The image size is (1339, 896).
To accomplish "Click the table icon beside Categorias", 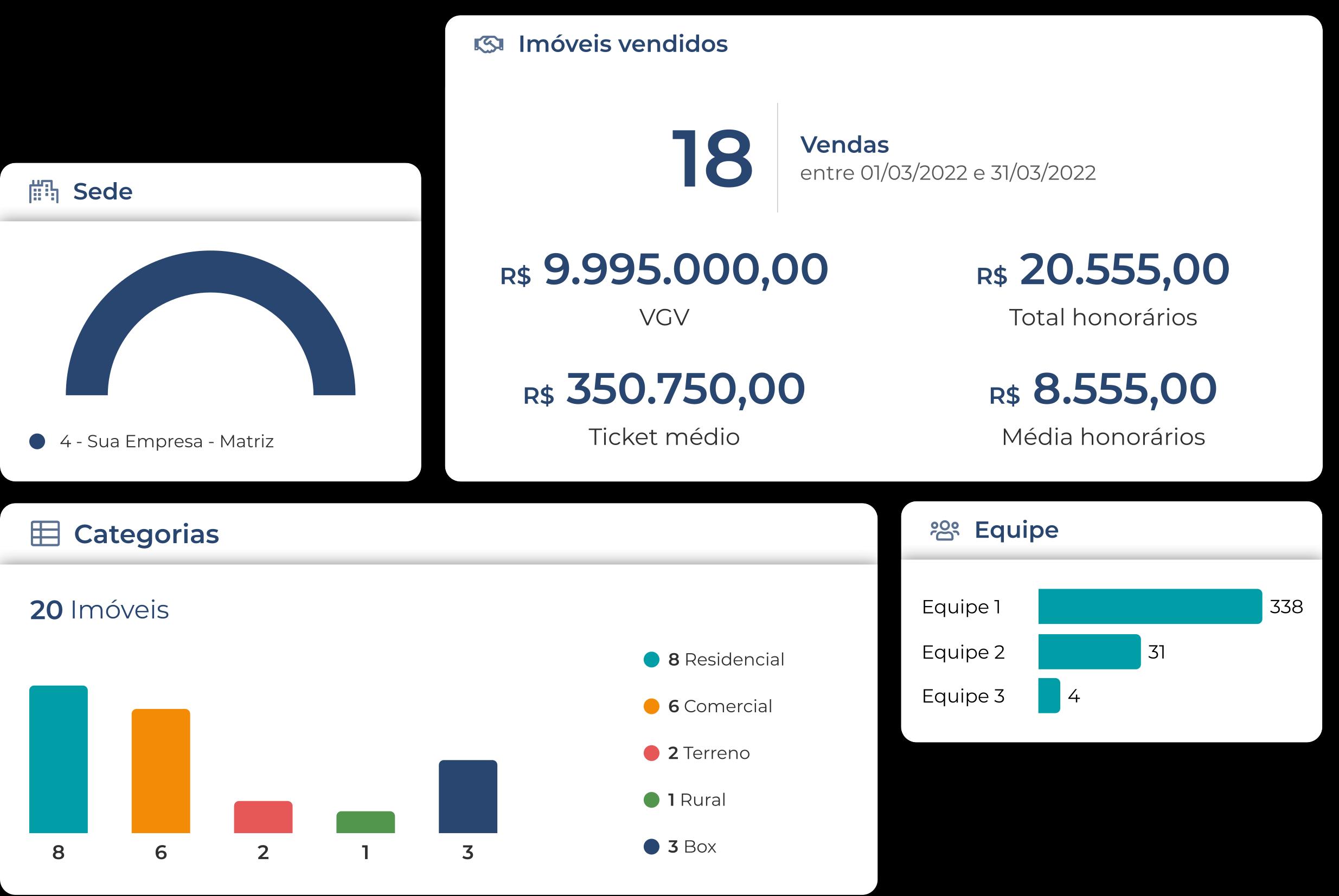I will pos(44,534).
